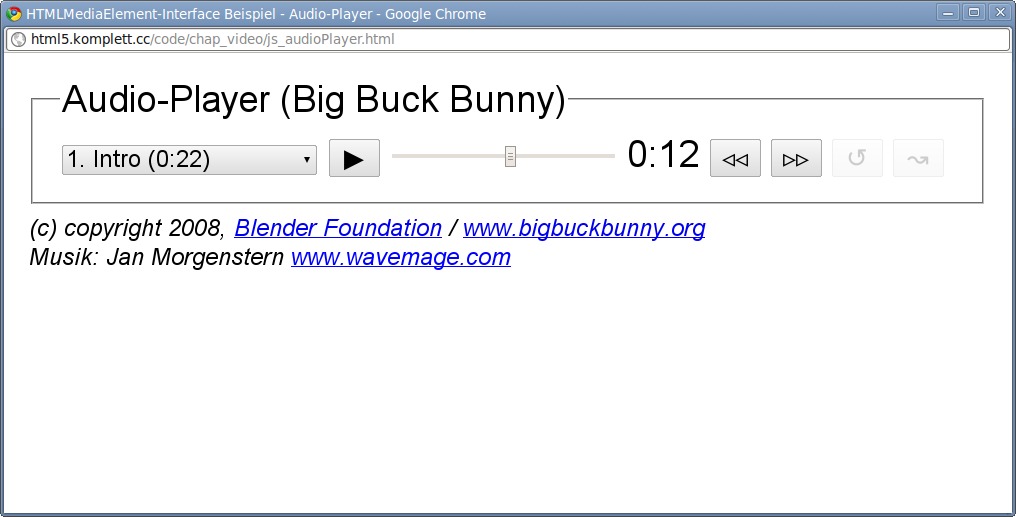The image size is (1016, 517).
Task: Click the slider track right of handle
Action: point(565,157)
